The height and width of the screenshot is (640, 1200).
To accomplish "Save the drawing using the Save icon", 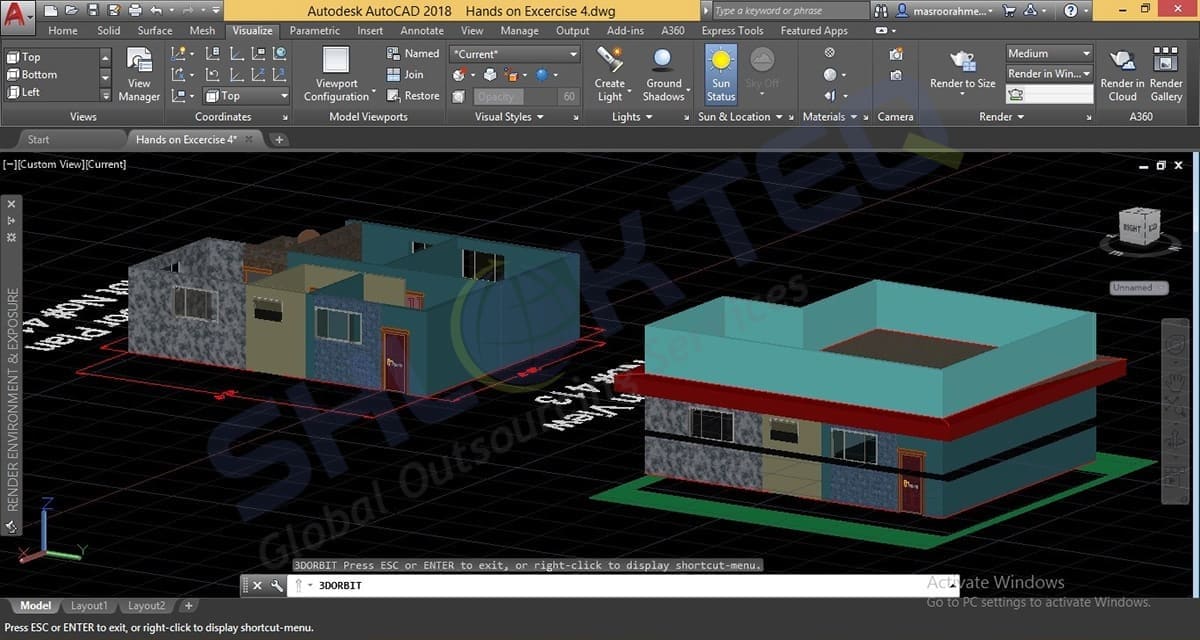I will (92, 10).
